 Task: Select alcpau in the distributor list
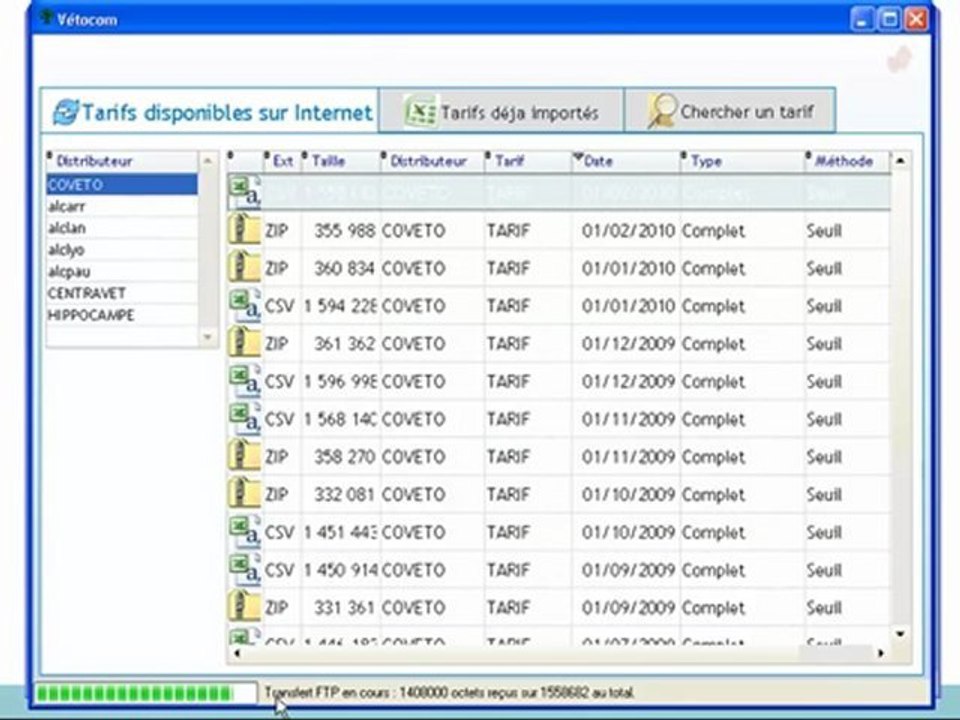tap(122, 271)
